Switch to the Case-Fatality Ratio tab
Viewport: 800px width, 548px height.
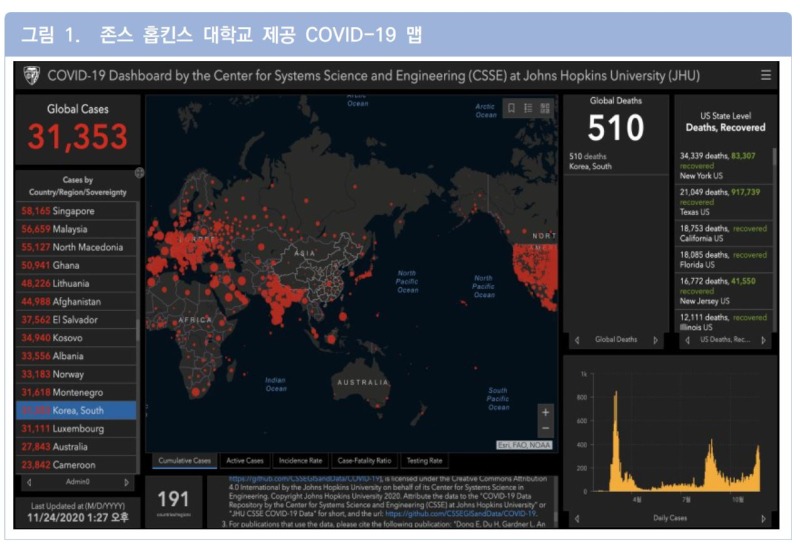click(x=364, y=461)
